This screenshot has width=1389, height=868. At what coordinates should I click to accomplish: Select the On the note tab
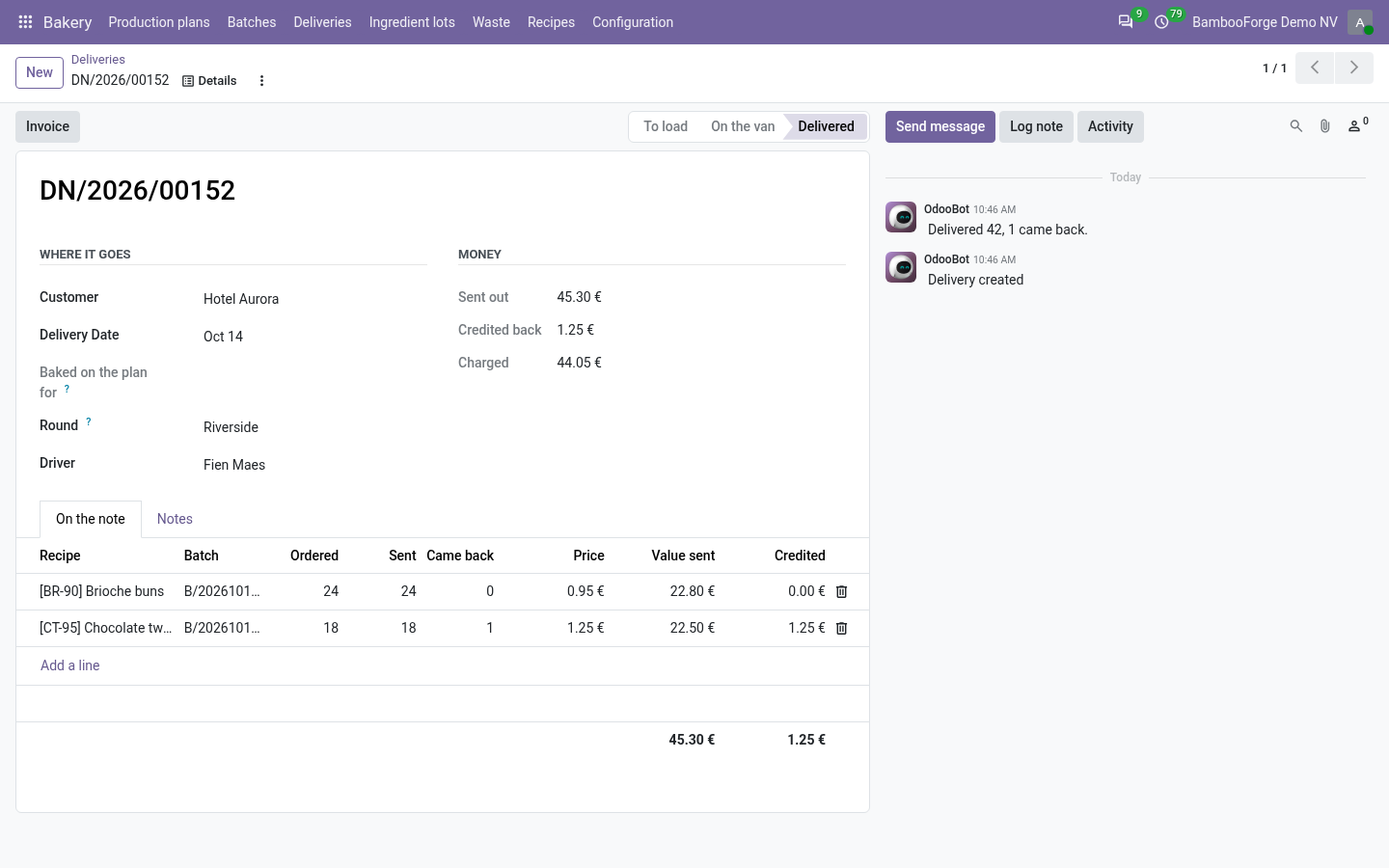coord(91,519)
